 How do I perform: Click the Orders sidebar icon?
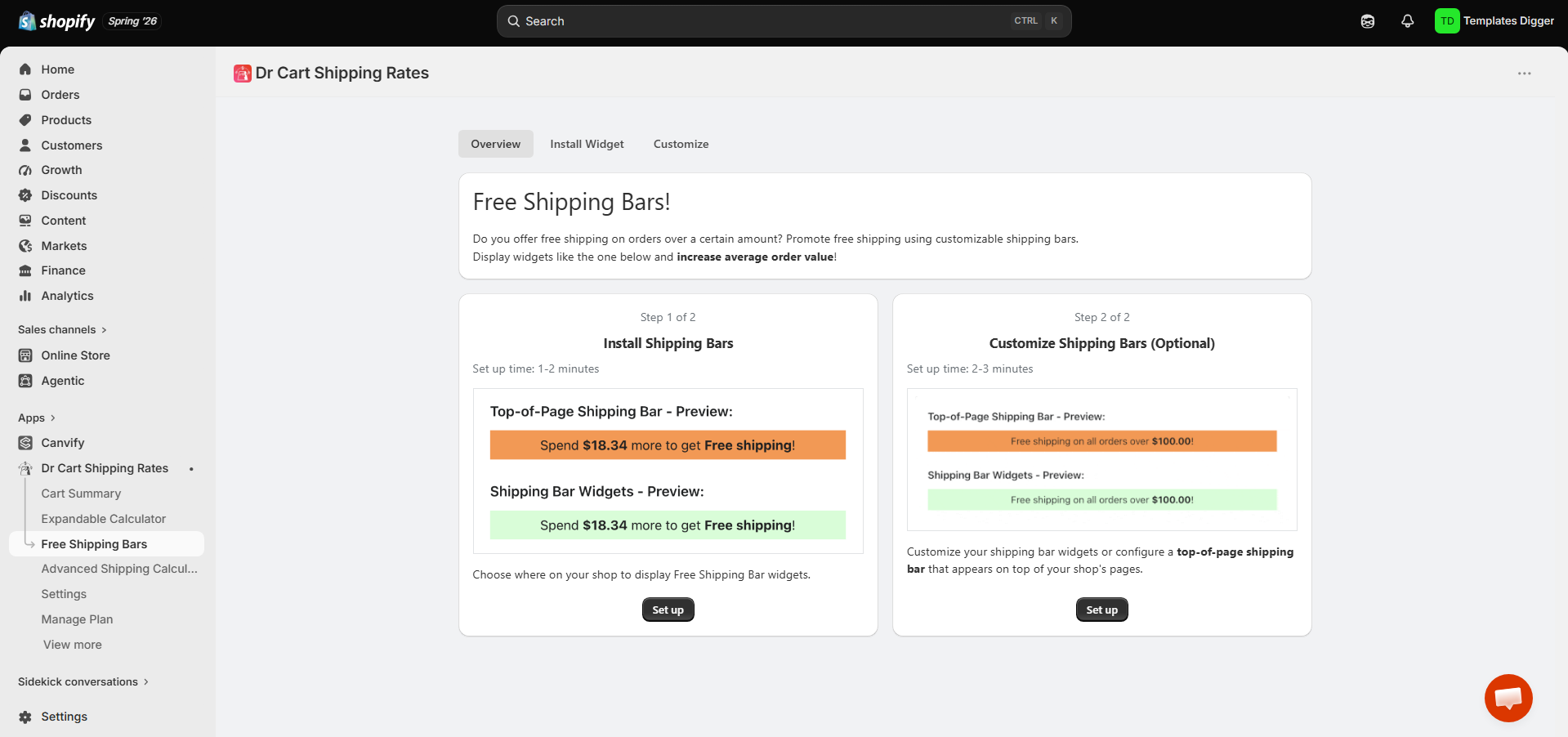point(25,95)
